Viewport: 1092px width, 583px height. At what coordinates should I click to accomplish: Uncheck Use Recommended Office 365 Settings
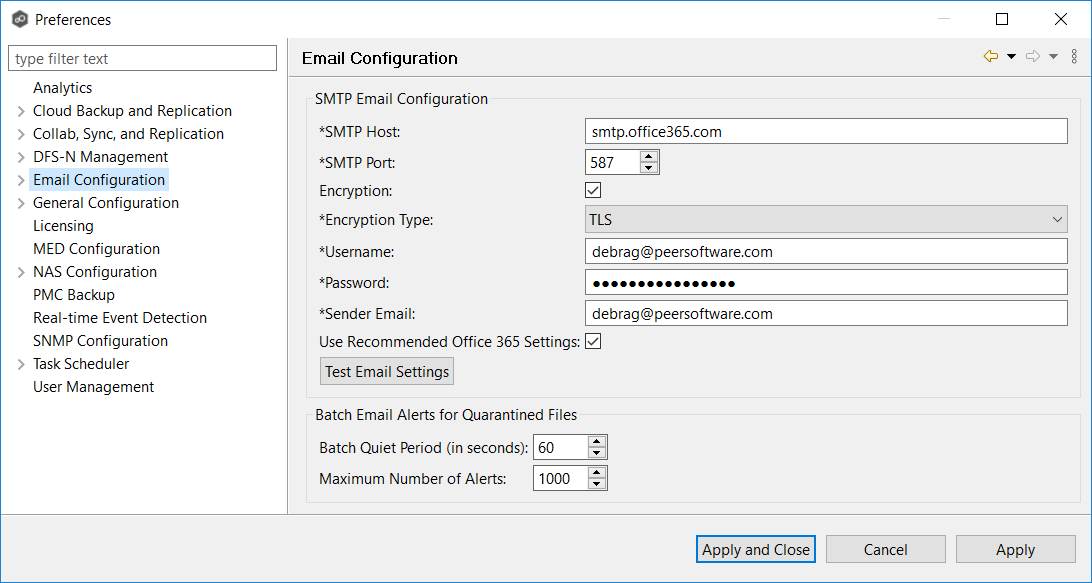click(x=593, y=342)
